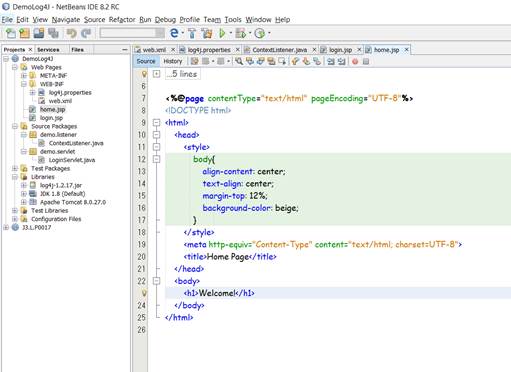
Task: Open the File menu
Action: click(x=7, y=20)
